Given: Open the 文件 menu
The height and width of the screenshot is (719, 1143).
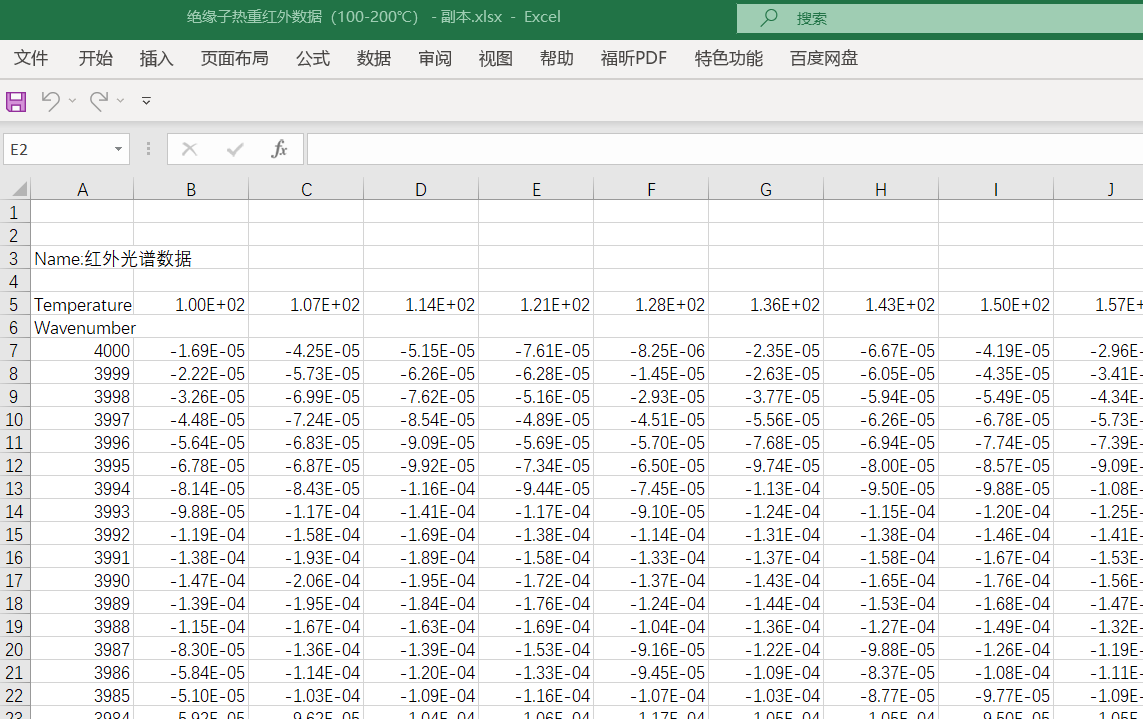Looking at the screenshot, I should click(x=31, y=58).
